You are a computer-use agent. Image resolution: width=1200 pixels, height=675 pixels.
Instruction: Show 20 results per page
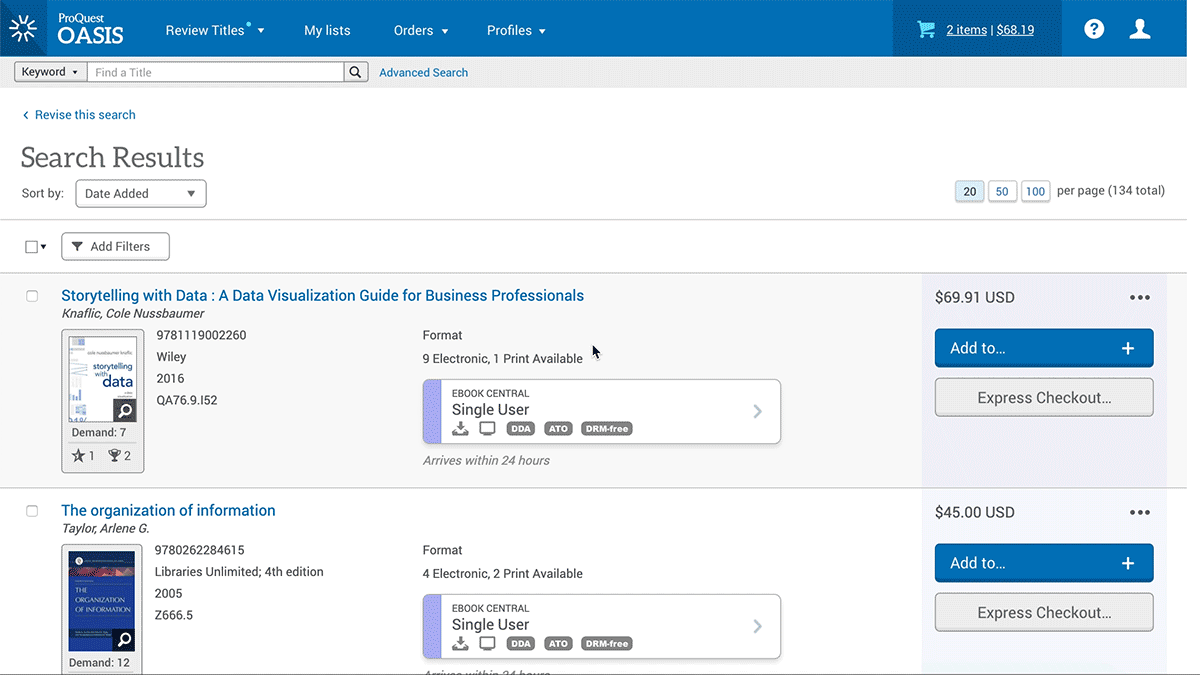pyautogui.click(x=970, y=191)
